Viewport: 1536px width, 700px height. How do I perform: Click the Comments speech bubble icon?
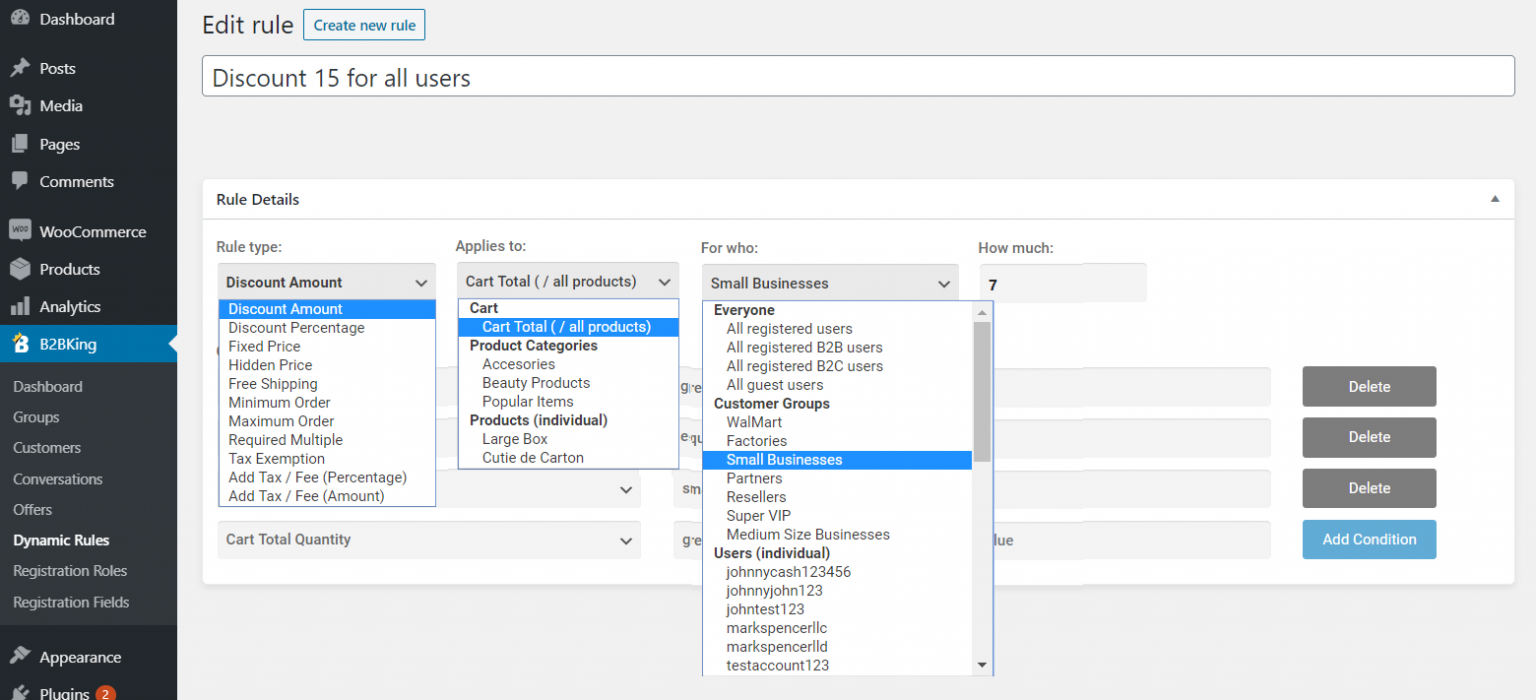coord(20,182)
